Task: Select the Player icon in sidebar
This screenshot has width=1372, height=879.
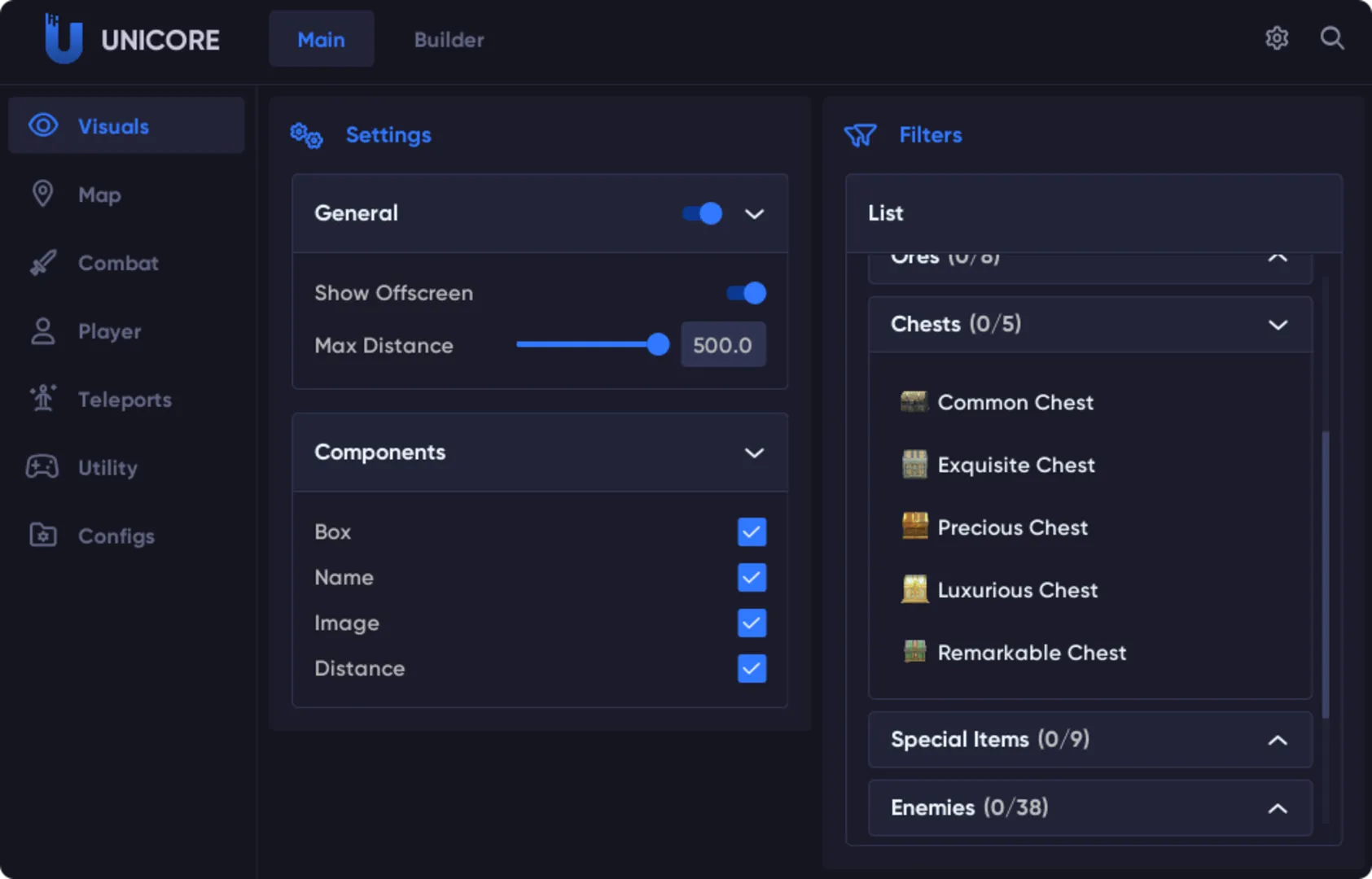Action: [x=42, y=330]
